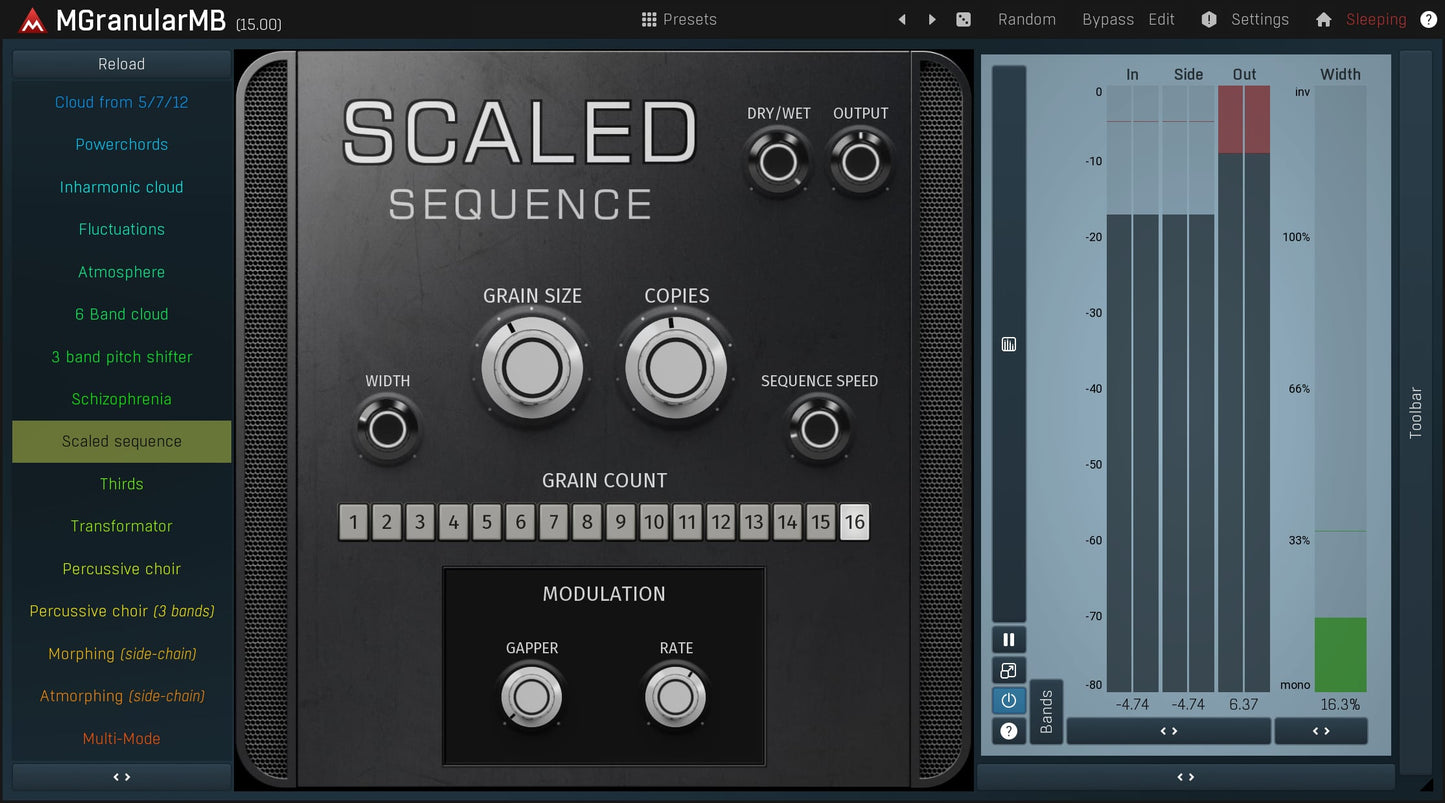Open the Presets browser
1445x803 pixels.
click(679, 19)
